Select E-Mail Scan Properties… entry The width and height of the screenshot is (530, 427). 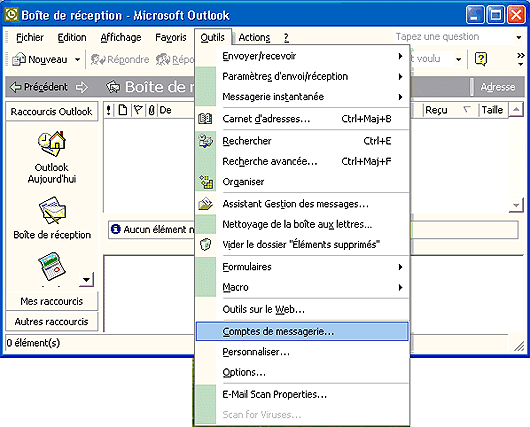[x=302, y=395]
